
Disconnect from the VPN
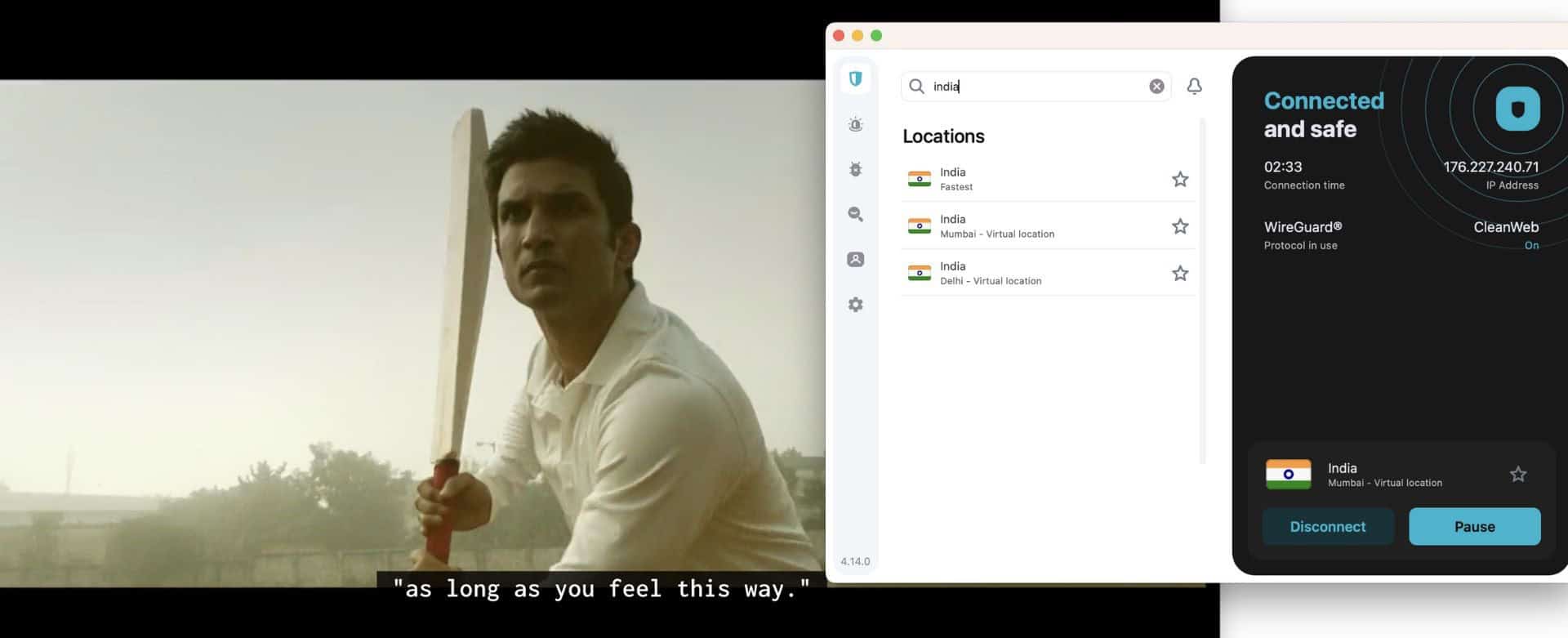(1327, 527)
